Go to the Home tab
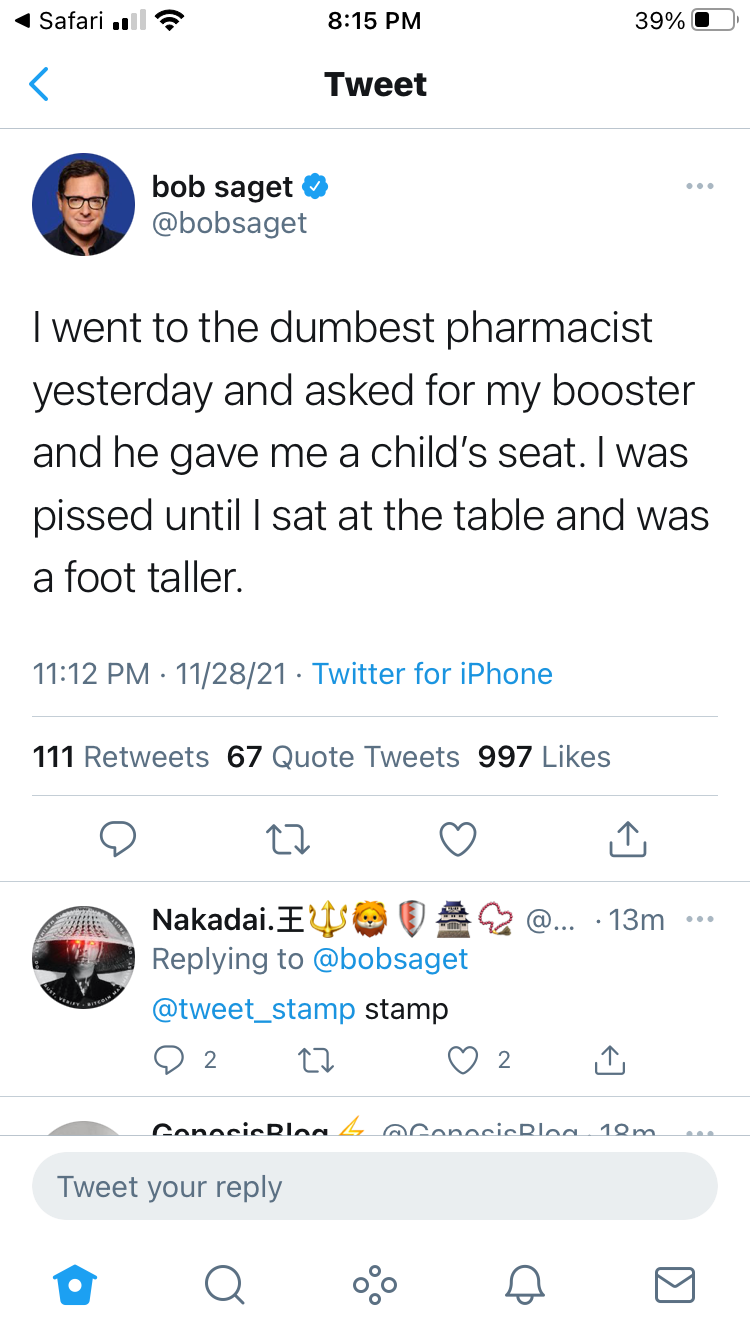This screenshot has width=750, height=1334. 76,1285
